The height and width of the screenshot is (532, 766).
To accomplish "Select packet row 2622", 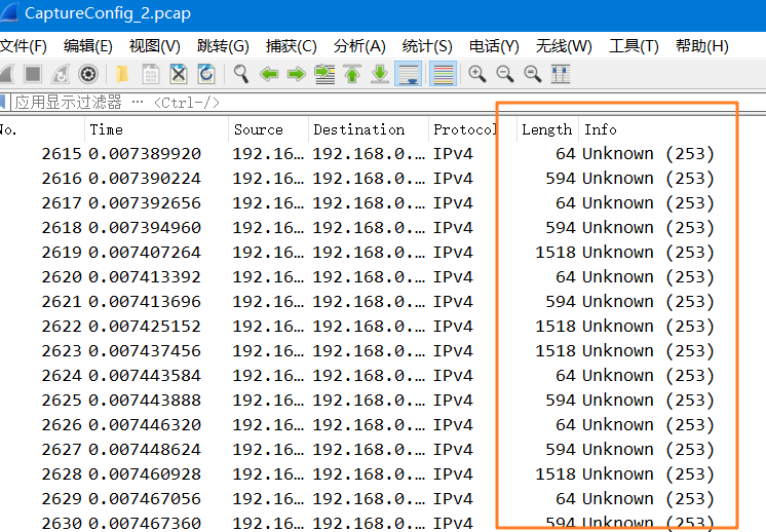I will coord(383,326).
